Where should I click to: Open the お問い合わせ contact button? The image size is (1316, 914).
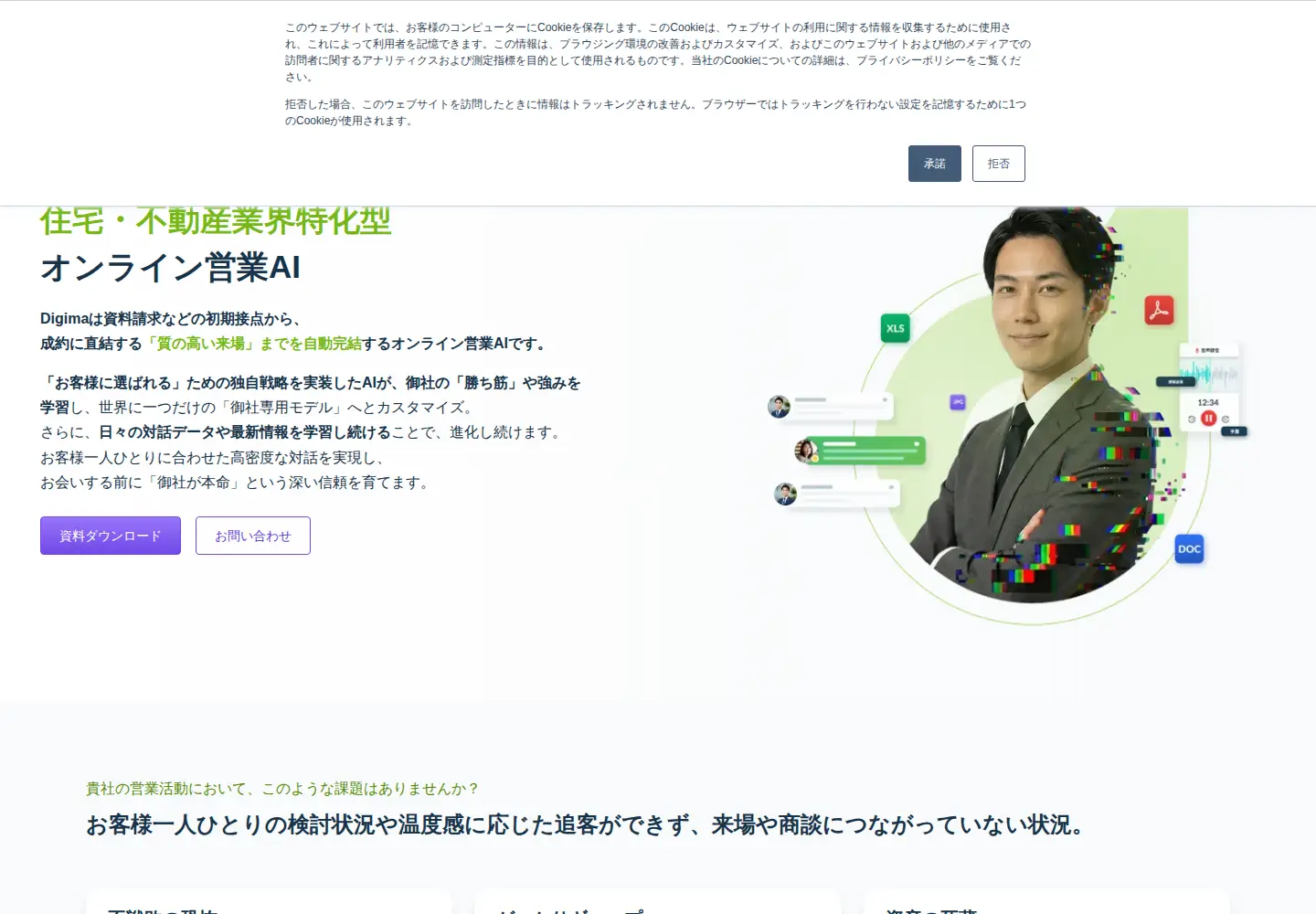point(253,536)
